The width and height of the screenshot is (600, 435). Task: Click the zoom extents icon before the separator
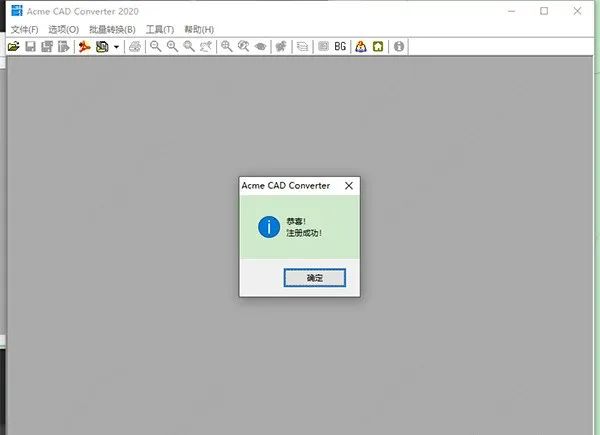(206, 47)
